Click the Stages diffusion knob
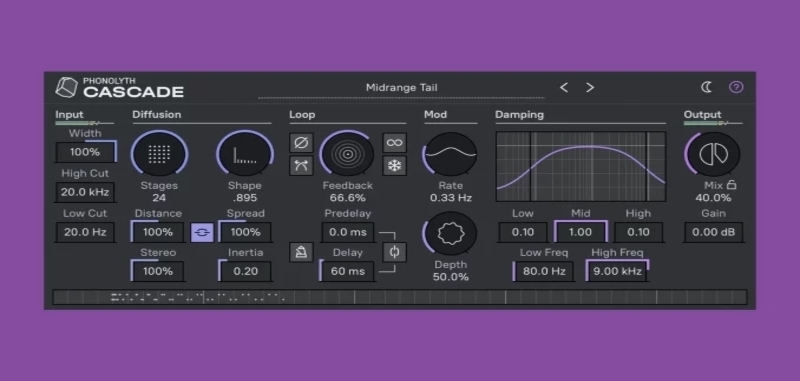 [x=159, y=154]
